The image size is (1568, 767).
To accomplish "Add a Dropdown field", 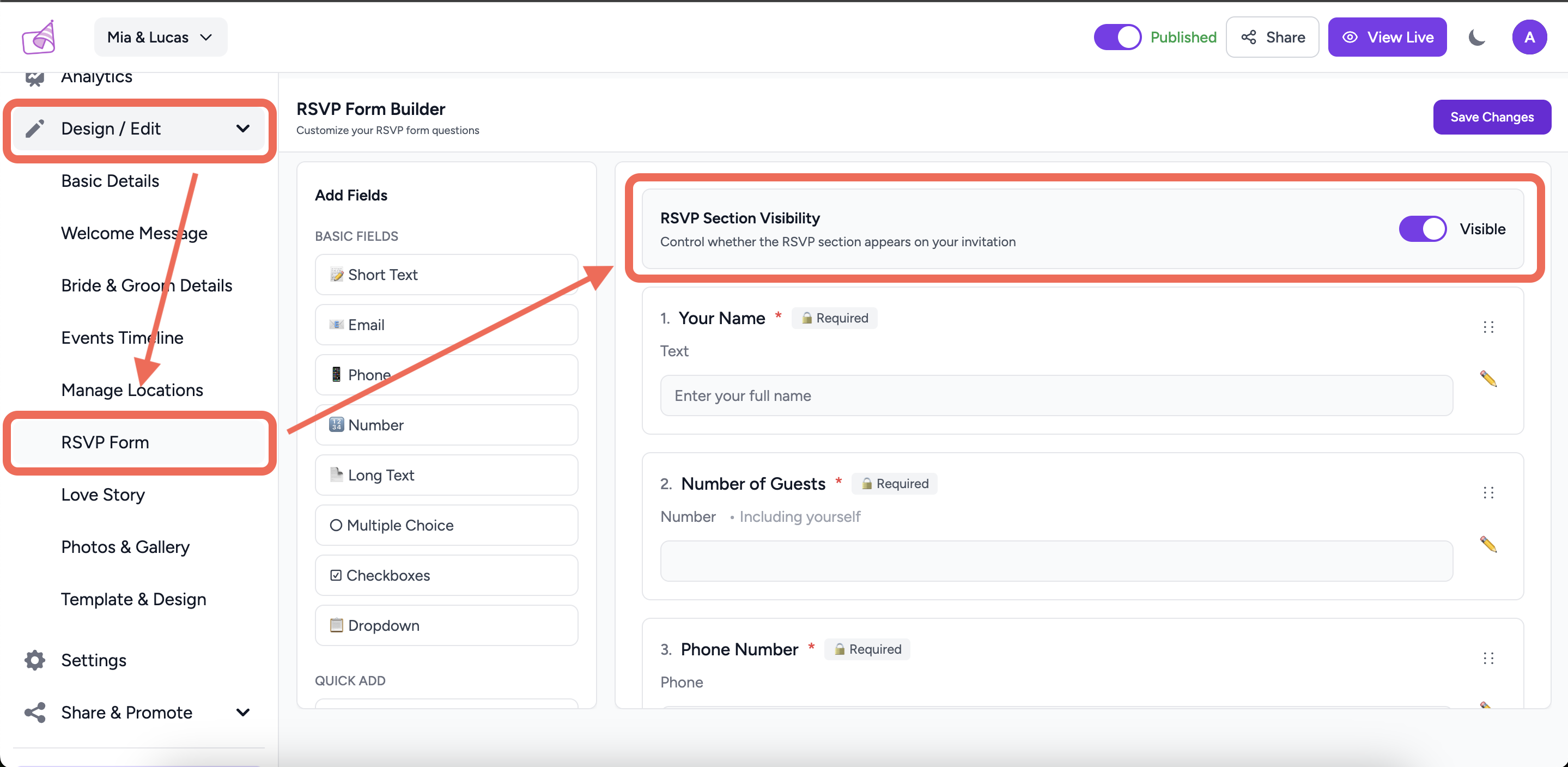I will [x=446, y=625].
